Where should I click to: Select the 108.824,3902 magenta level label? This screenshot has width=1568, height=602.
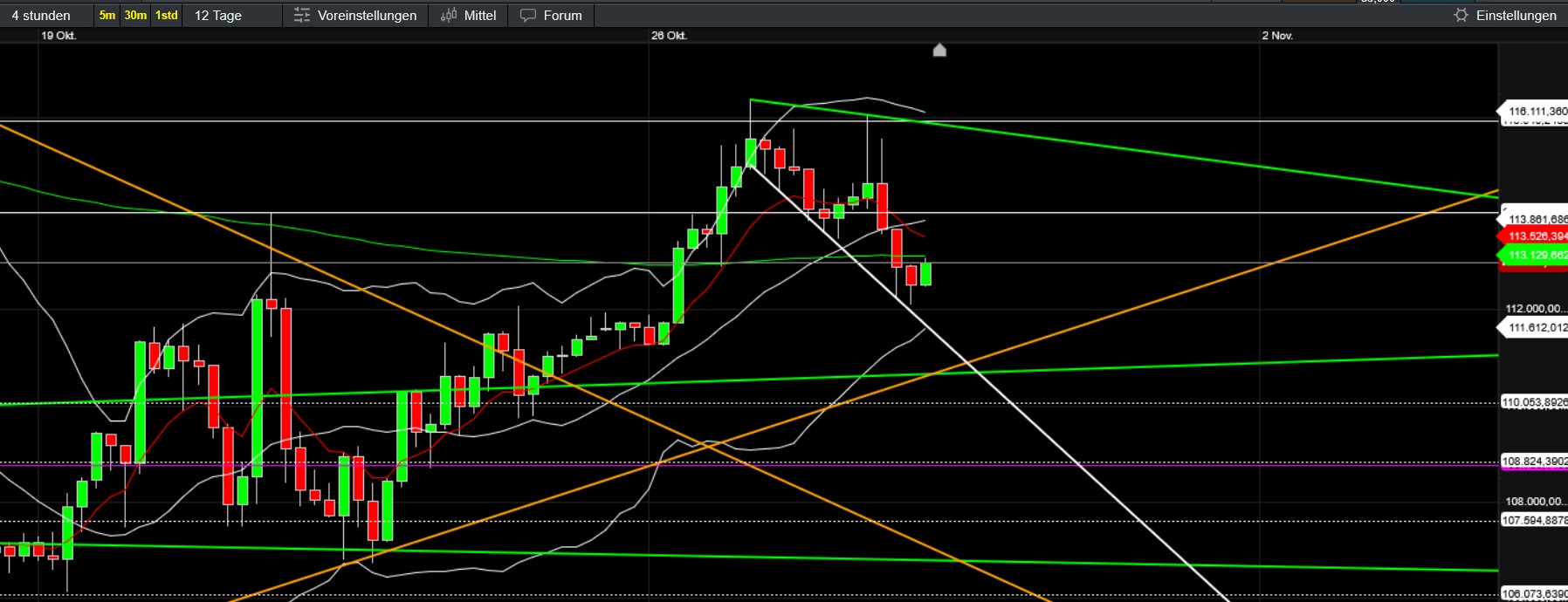(1534, 462)
